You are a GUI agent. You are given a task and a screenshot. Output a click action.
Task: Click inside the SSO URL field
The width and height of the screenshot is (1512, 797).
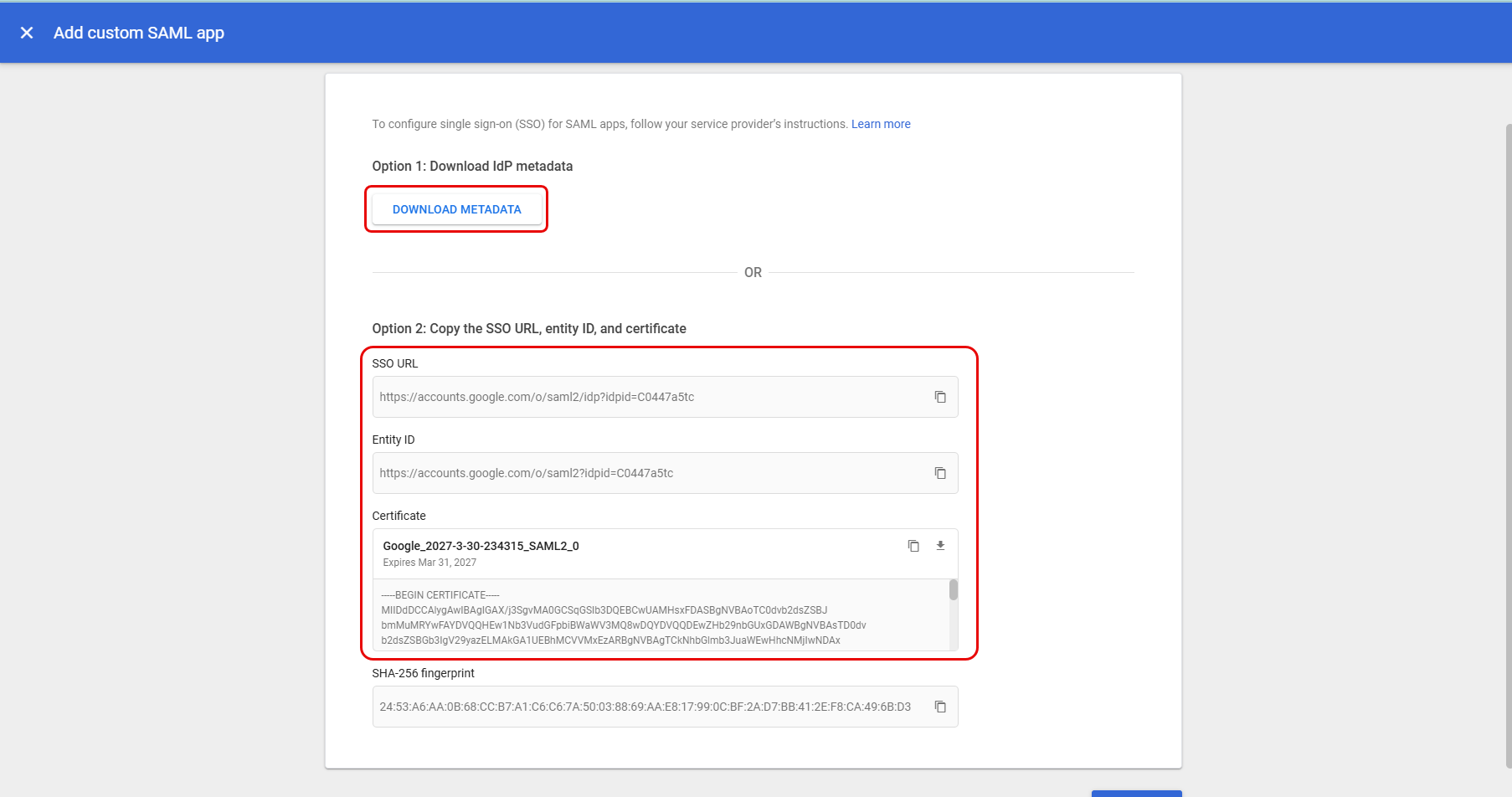pos(645,397)
